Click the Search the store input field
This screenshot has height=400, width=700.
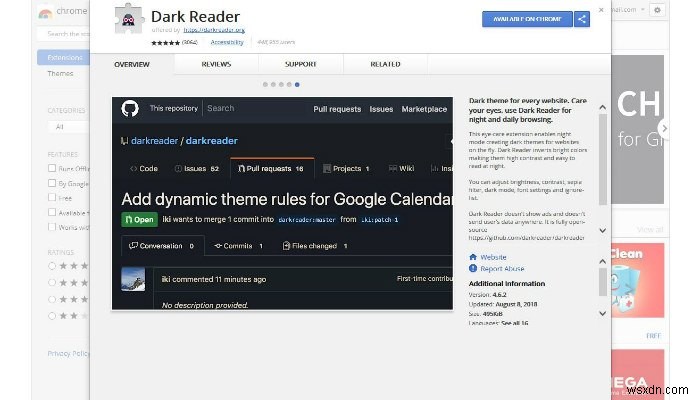[x=63, y=34]
